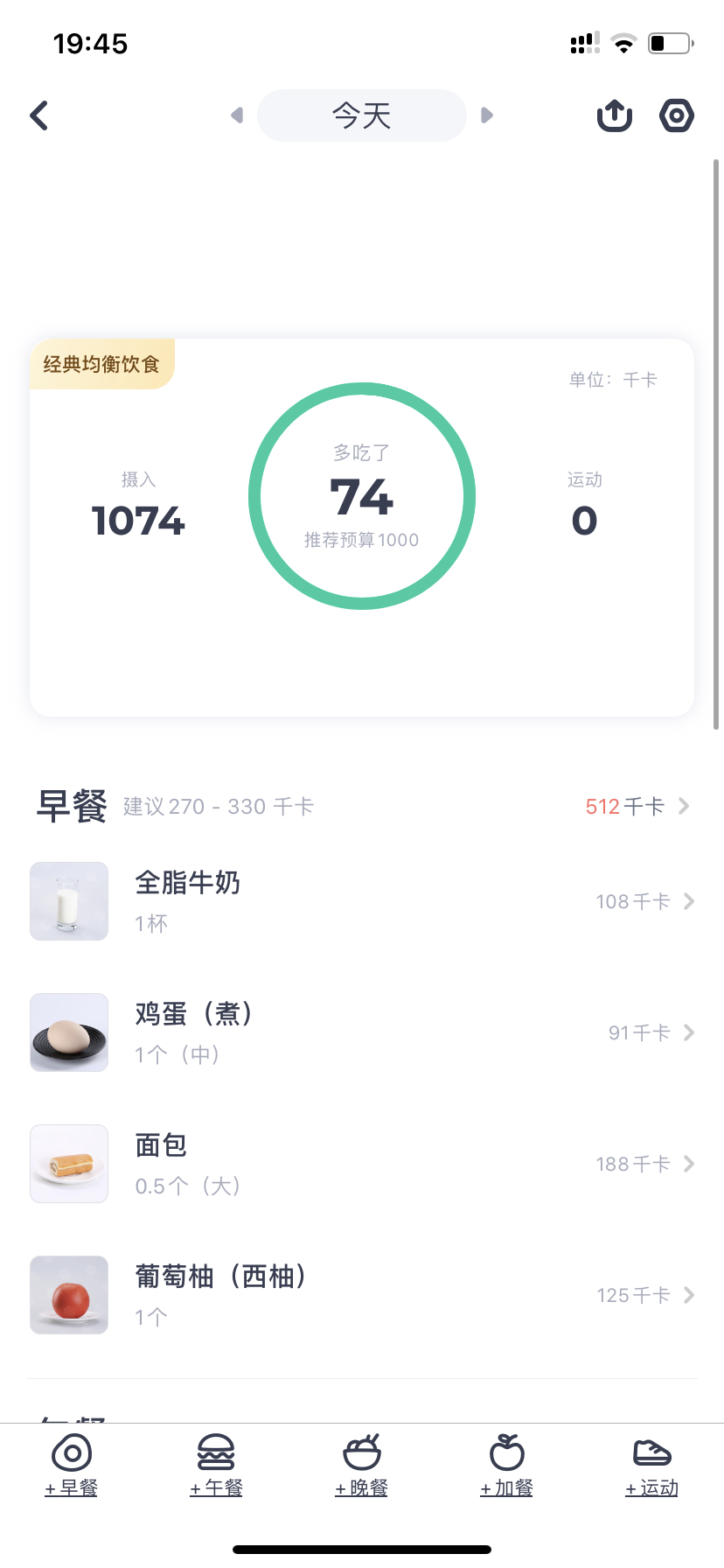Tap the 葡萄柚（西柚）food thumbnail

point(69,1295)
